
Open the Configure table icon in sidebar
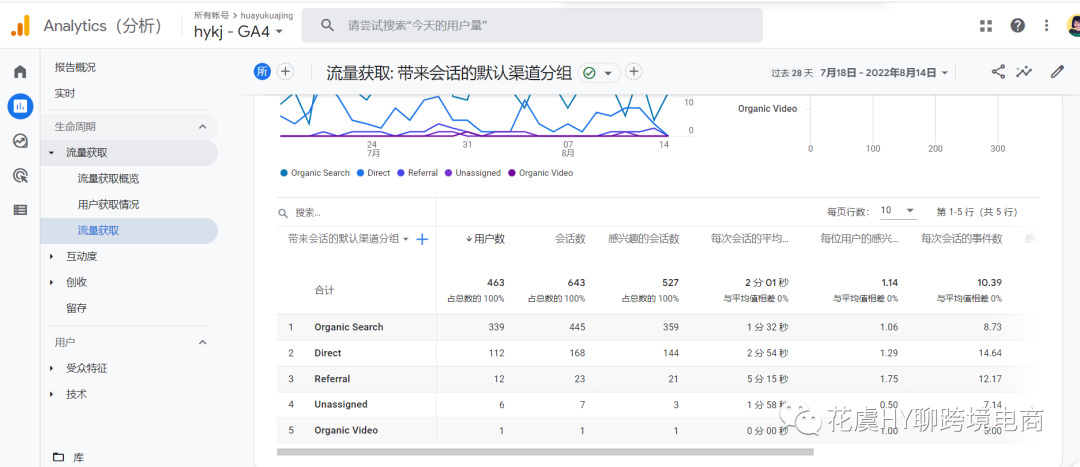(20, 210)
